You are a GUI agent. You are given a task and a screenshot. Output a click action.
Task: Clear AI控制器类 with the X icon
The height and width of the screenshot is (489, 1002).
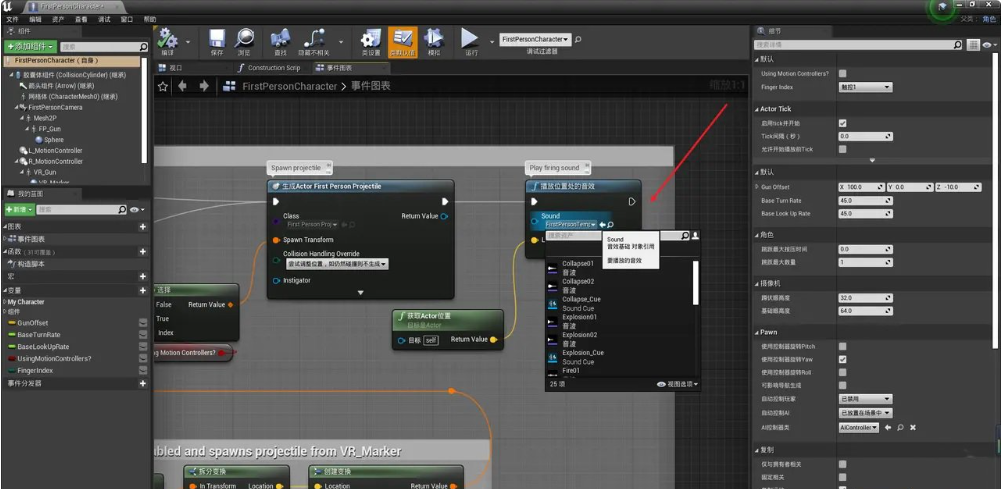click(913, 427)
